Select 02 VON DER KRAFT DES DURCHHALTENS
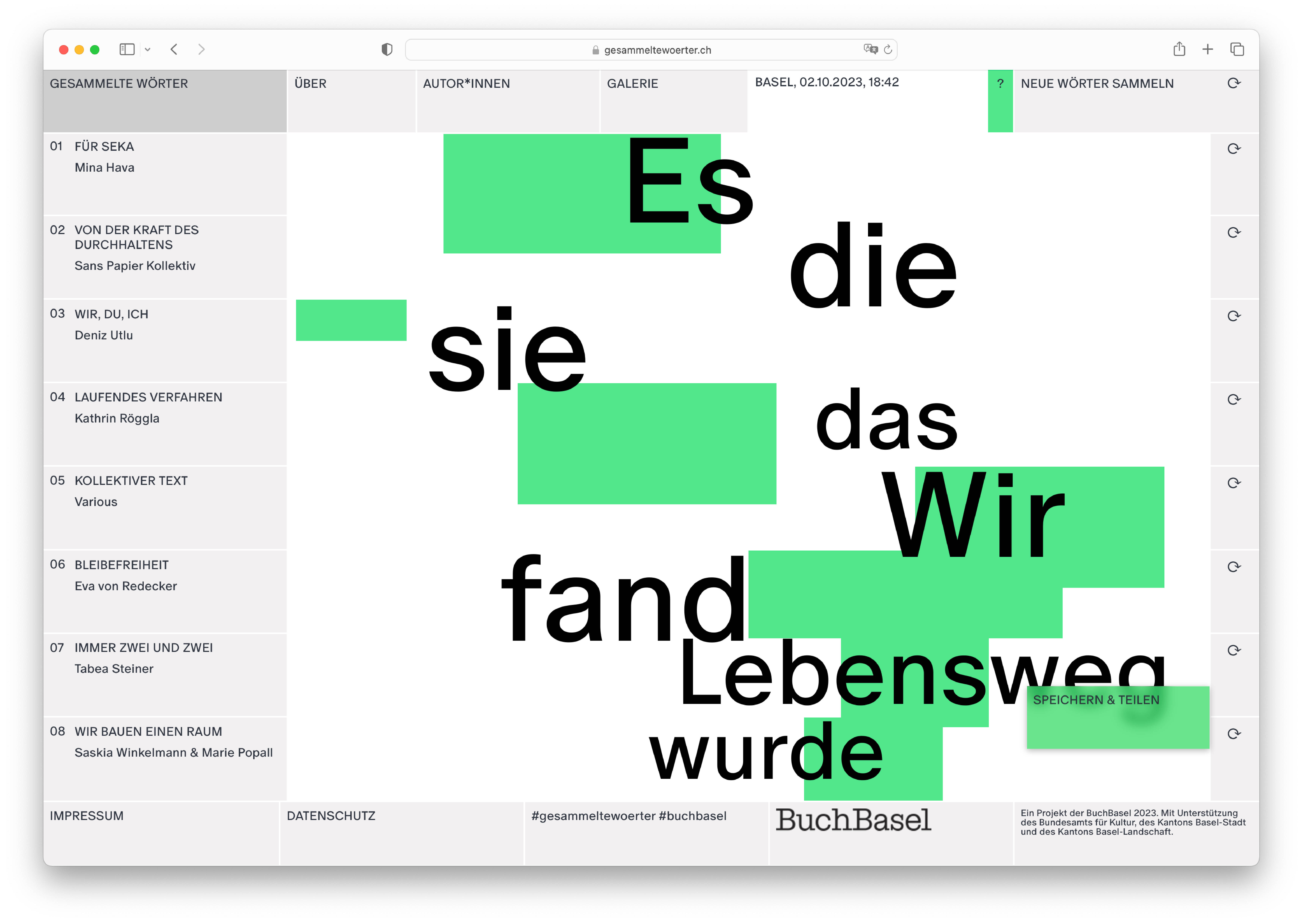Screen dimensions: 1305x924 (x=165, y=257)
